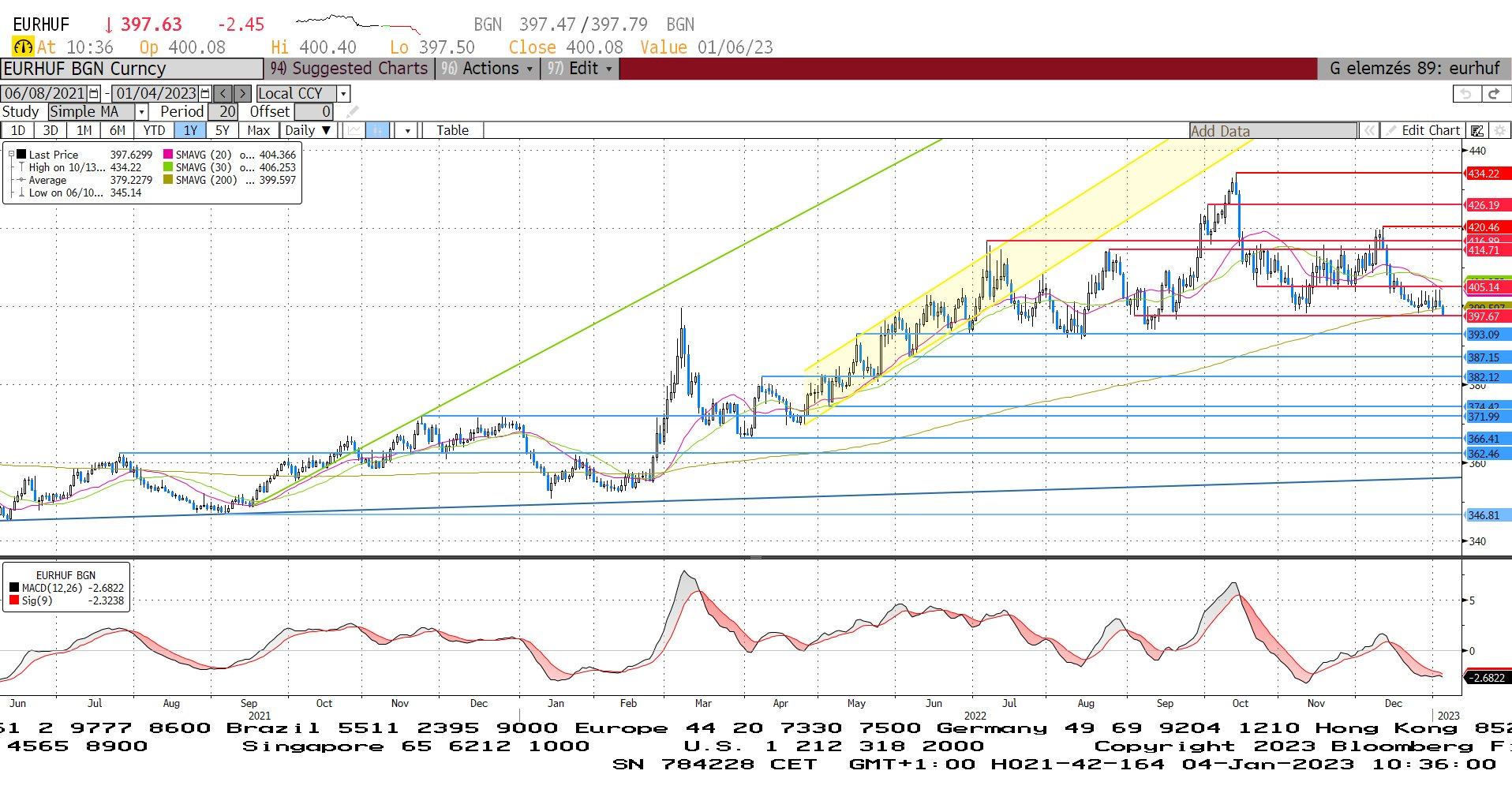Click the EURHUF BGN Curncy security field
1512x808 pixels.
click(x=132, y=69)
